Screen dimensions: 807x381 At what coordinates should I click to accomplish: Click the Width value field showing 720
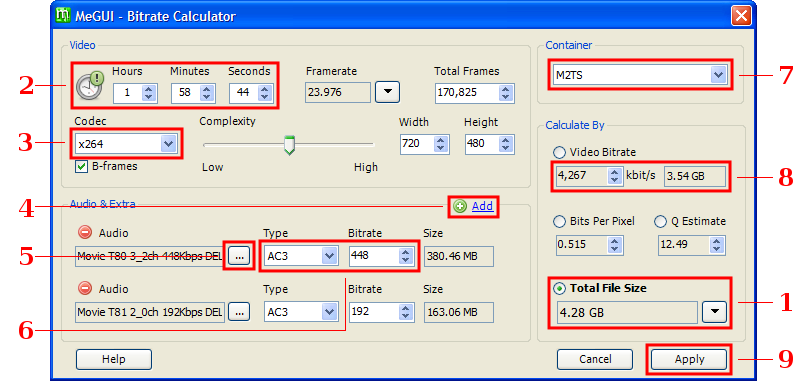pos(417,144)
